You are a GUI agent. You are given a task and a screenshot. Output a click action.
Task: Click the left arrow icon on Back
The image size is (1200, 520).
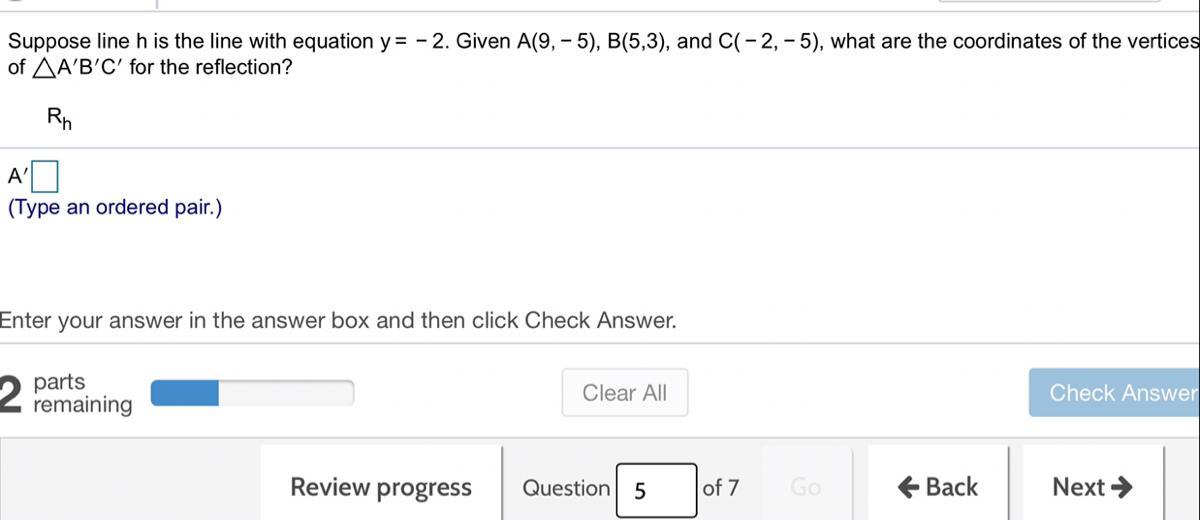pos(908,487)
